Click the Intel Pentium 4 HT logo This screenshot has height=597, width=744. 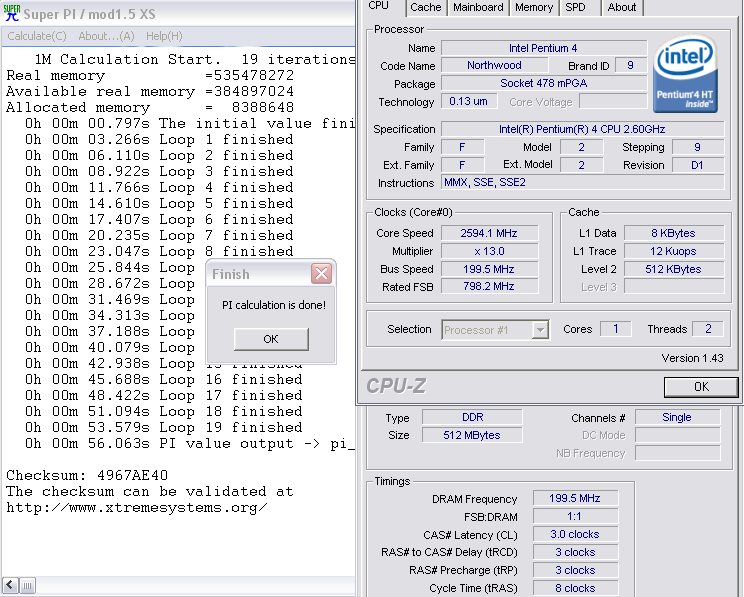pyautogui.click(x=685, y=76)
